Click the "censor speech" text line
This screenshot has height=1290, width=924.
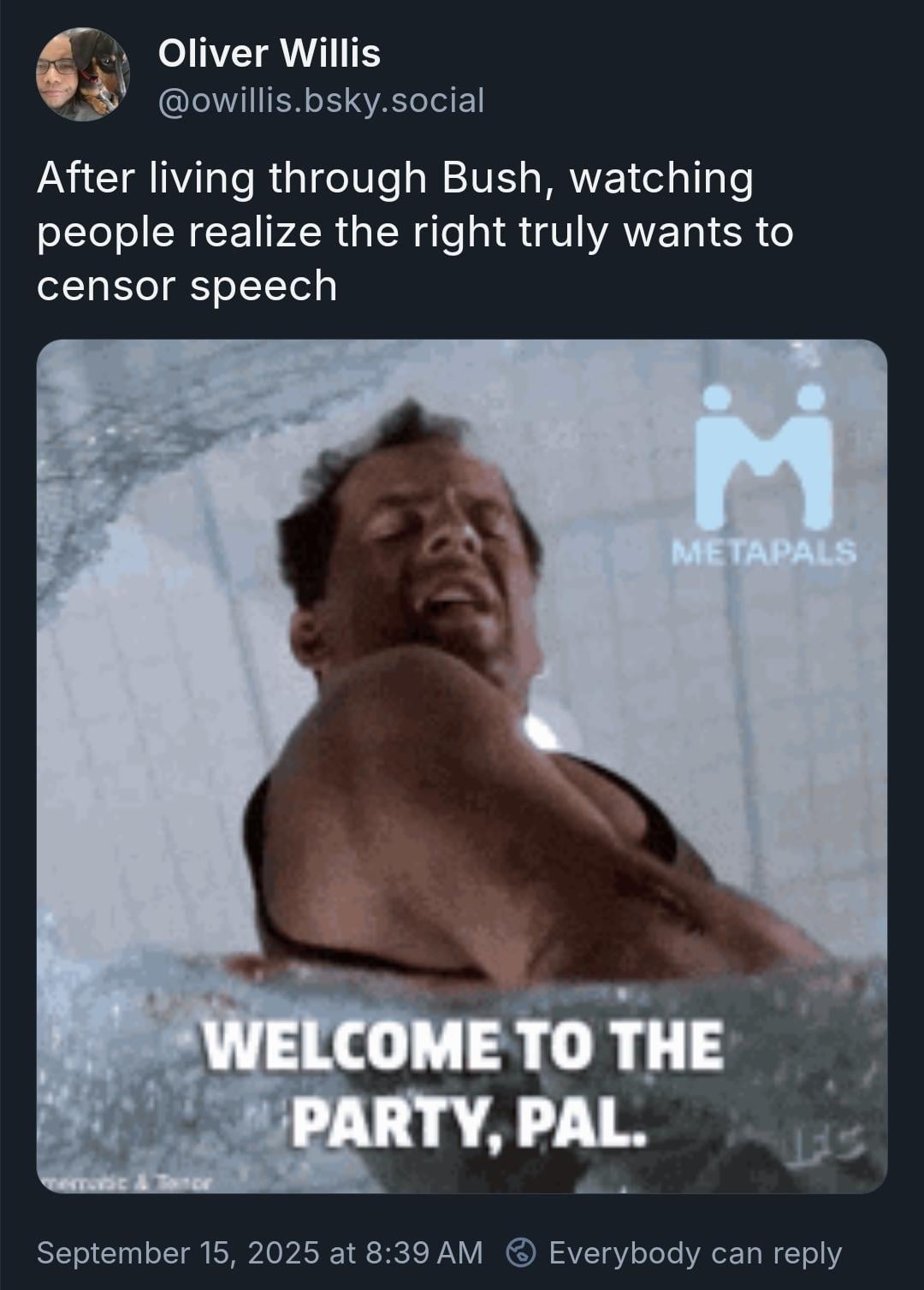point(187,286)
